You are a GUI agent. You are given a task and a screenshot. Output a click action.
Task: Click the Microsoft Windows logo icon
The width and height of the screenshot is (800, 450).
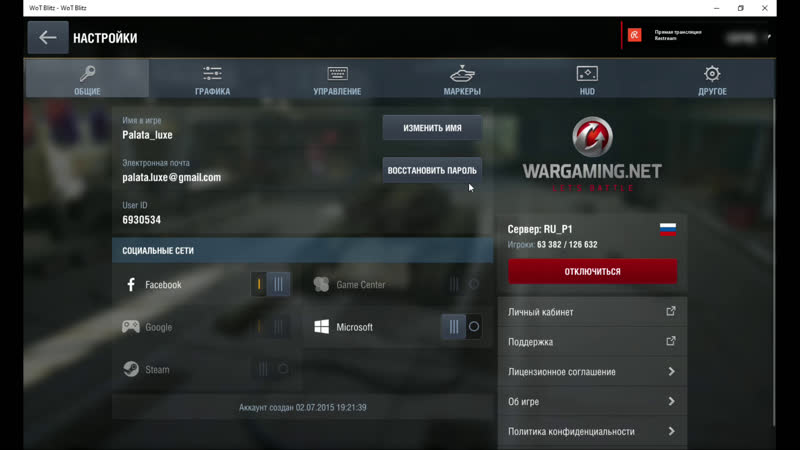pyautogui.click(x=321, y=327)
